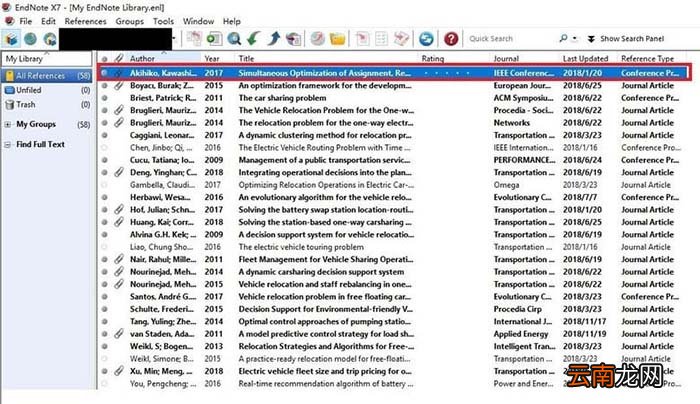Image resolution: width=700 pixels, height=404 pixels.
Task: Click the Open File folder icon
Action: 338,39
